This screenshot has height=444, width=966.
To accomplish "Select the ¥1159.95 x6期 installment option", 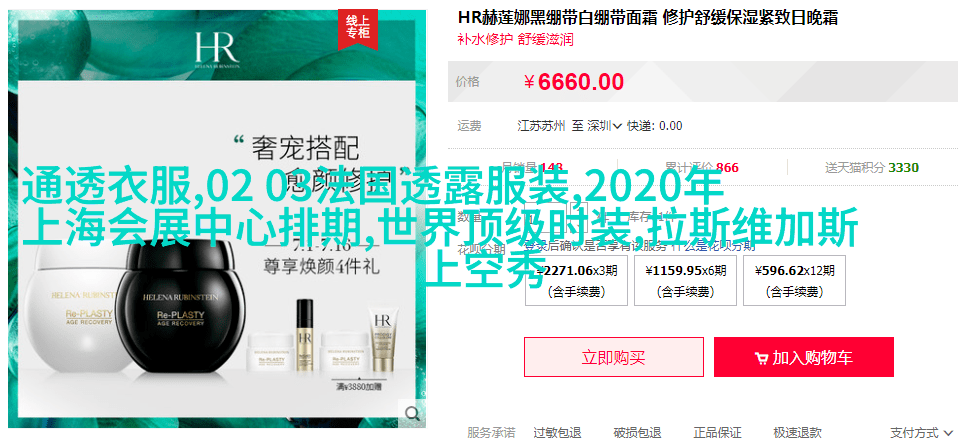I will pos(686,280).
